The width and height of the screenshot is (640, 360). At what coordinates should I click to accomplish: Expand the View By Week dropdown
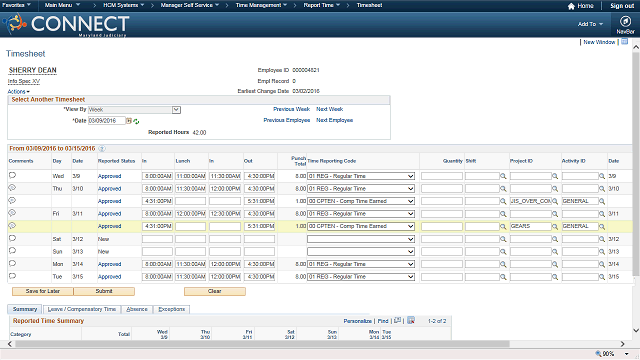click(x=176, y=110)
